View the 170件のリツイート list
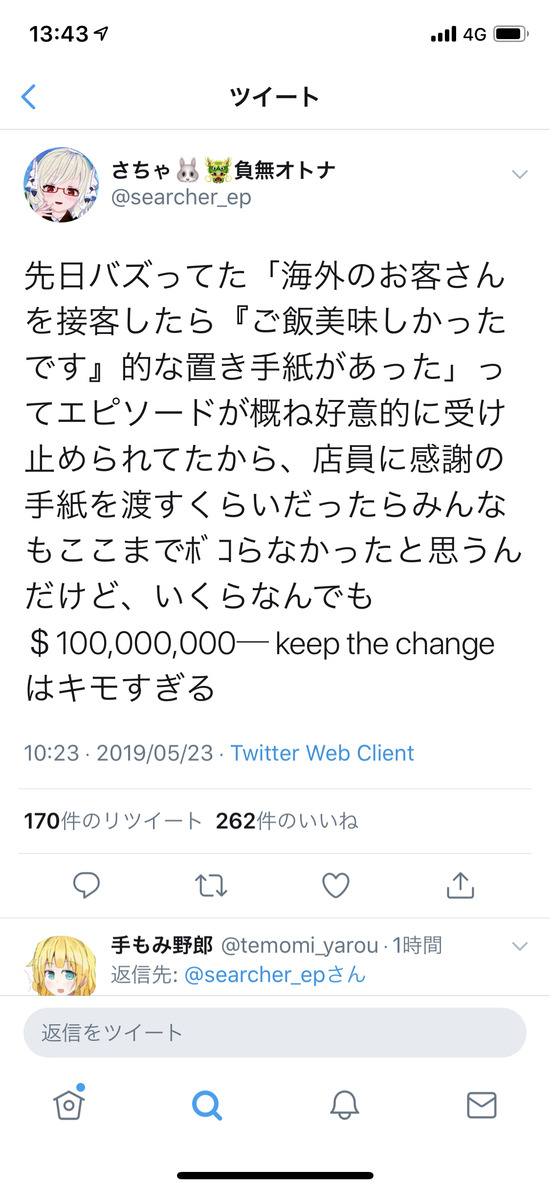The height and width of the screenshot is (1191, 550). coord(113,821)
